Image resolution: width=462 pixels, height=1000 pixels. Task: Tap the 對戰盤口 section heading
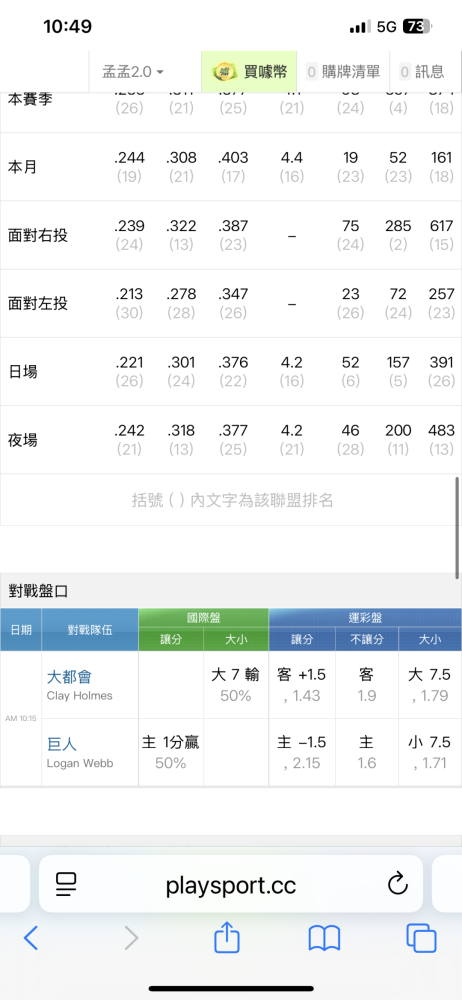[x=38, y=591]
